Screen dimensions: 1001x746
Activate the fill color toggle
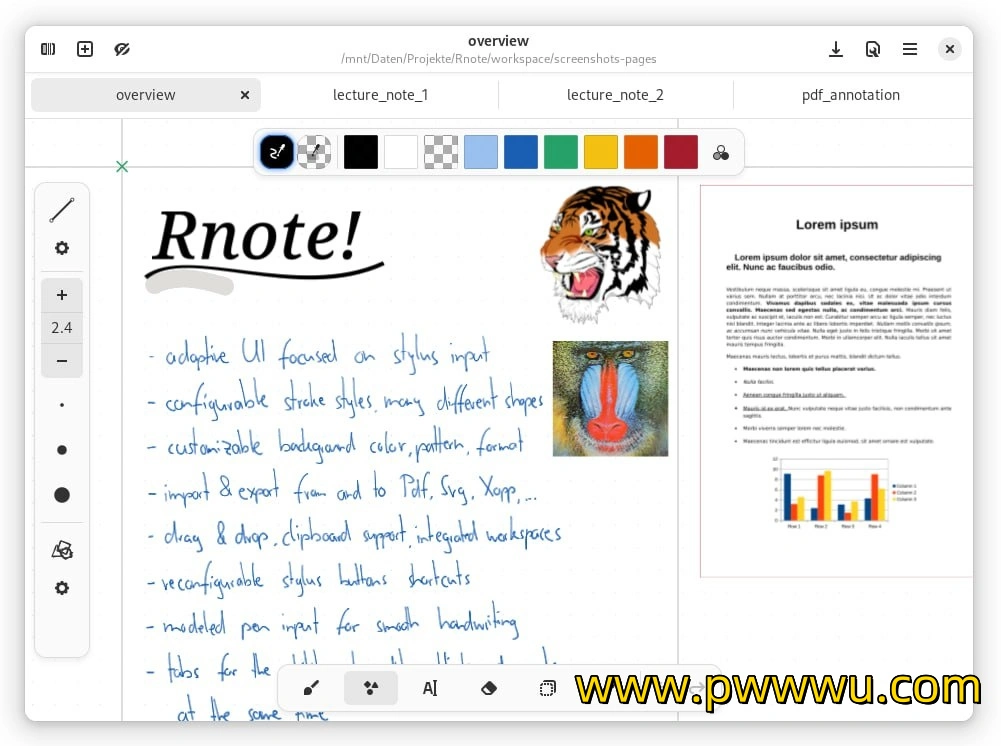tap(315, 152)
